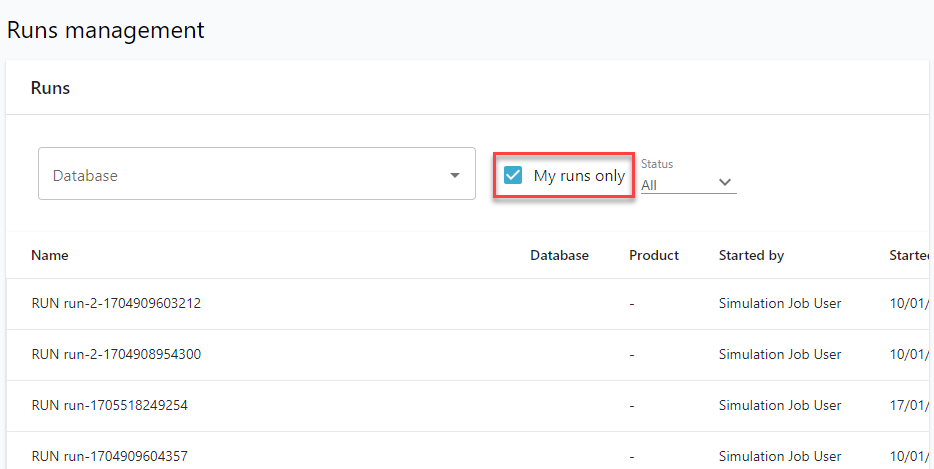Click the My runs only label
Viewport: 934px width, 469px height.
[x=579, y=176]
